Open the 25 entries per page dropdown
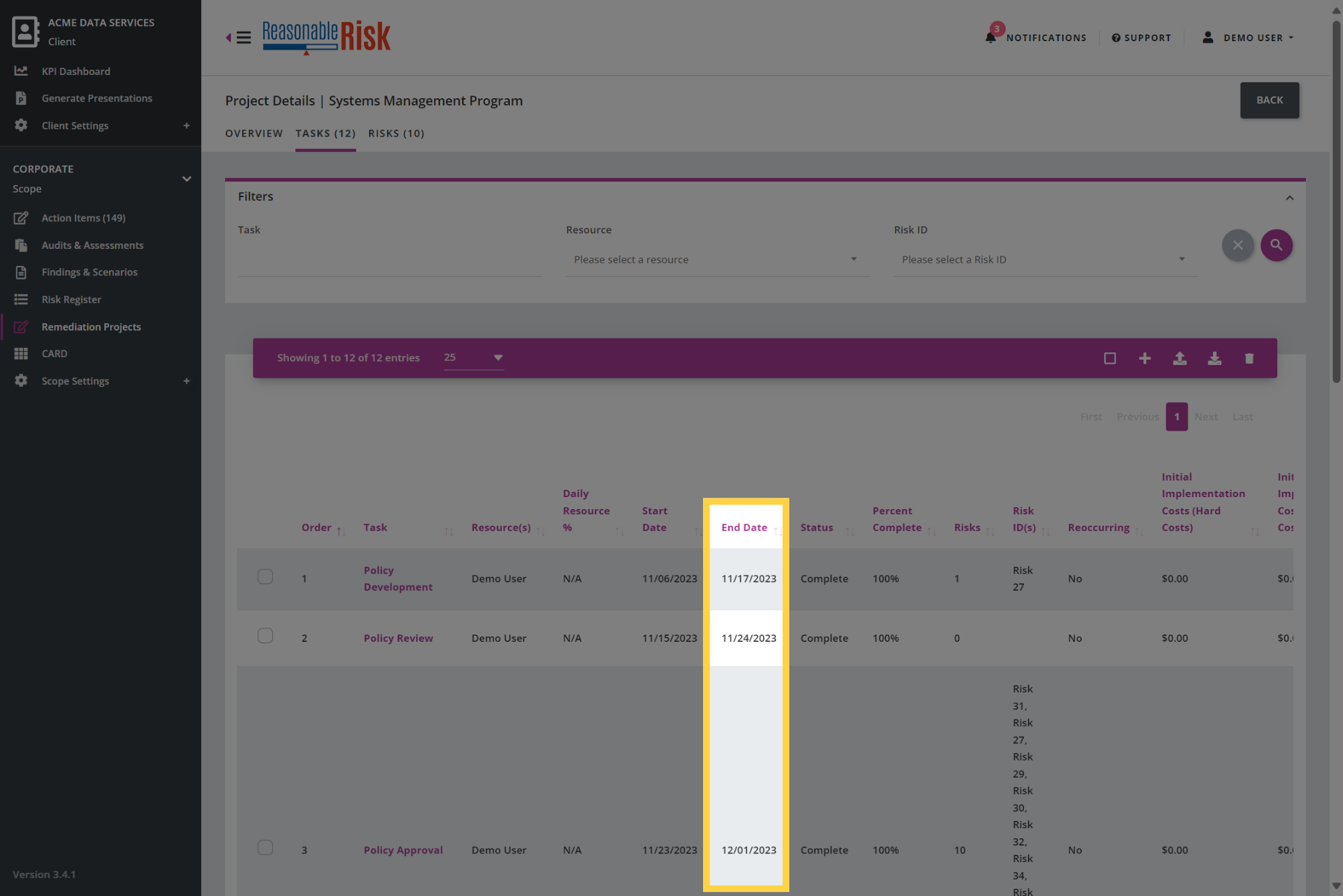1343x896 pixels. [x=473, y=358]
